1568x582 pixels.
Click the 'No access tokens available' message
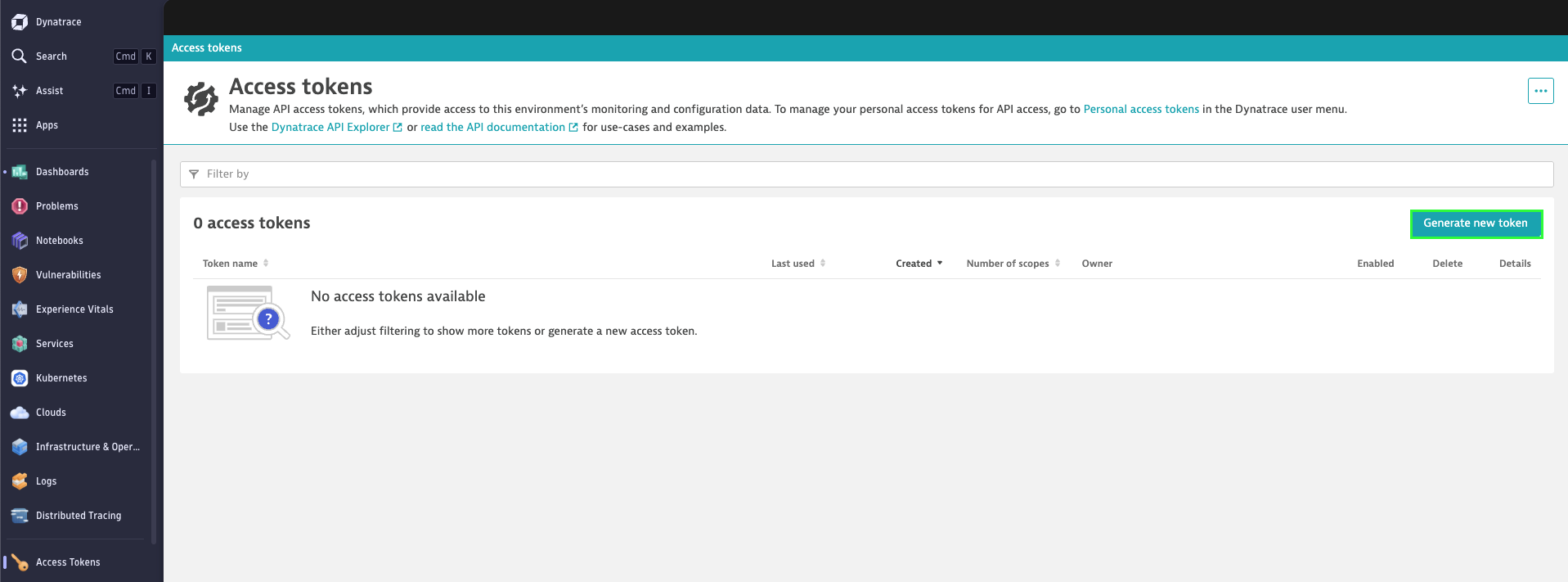click(x=398, y=296)
